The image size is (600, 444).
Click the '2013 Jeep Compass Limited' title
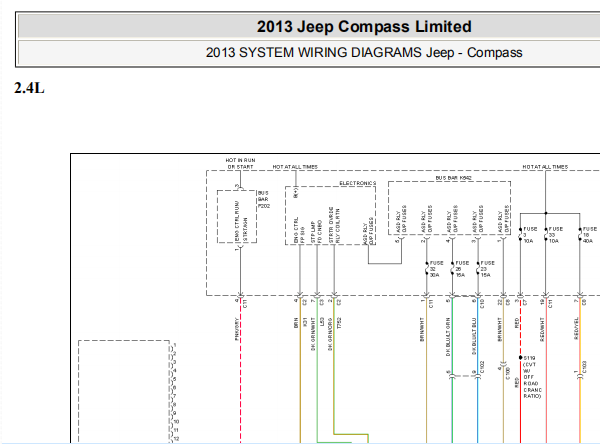(364, 27)
